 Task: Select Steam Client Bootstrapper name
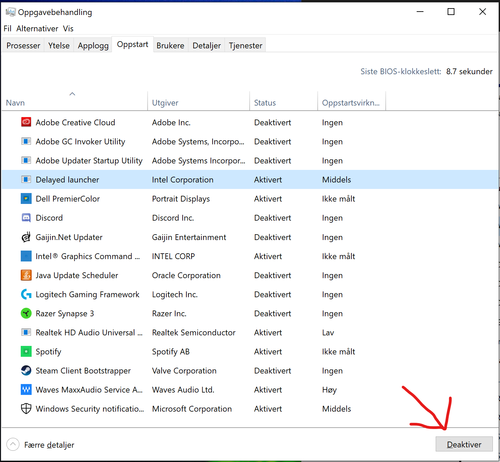83,371
